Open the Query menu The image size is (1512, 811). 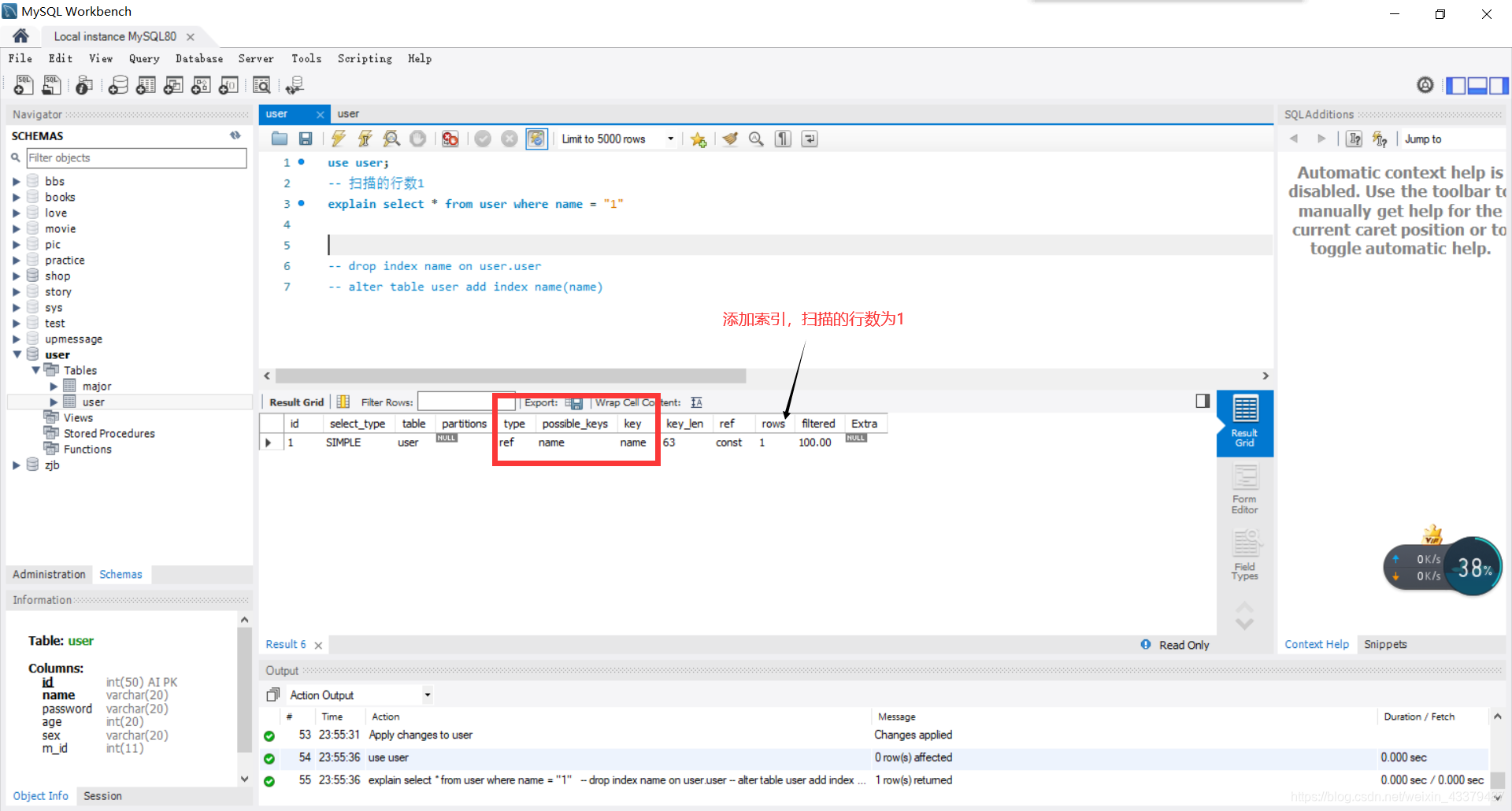click(144, 59)
